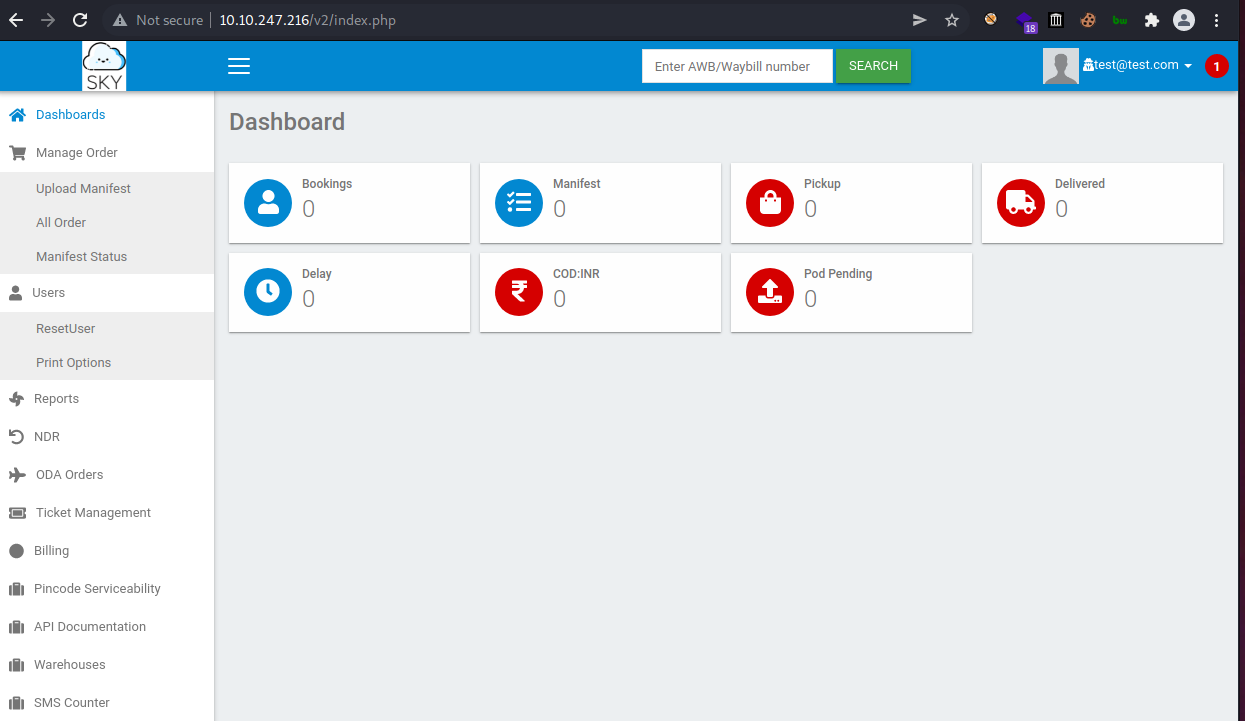Click the COD:INR rupee circle icon
The height and width of the screenshot is (721, 1245).
(x=519, y=292)
